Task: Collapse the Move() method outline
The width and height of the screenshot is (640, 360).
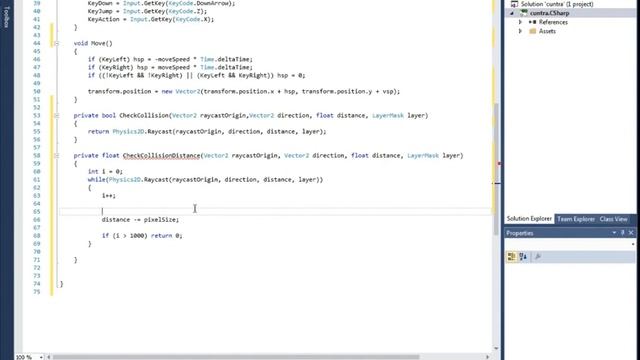Action: click(56, 43)
